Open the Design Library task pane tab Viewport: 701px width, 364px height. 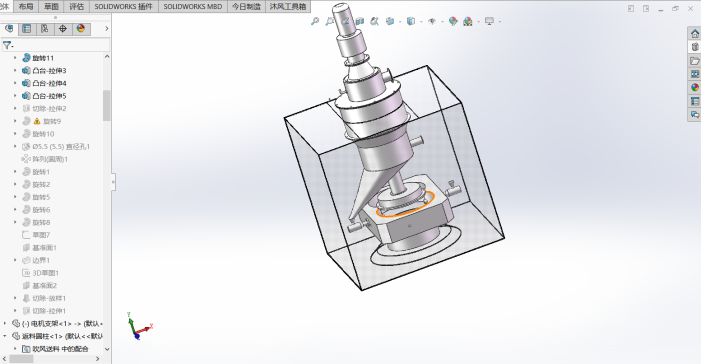point(695,47)
